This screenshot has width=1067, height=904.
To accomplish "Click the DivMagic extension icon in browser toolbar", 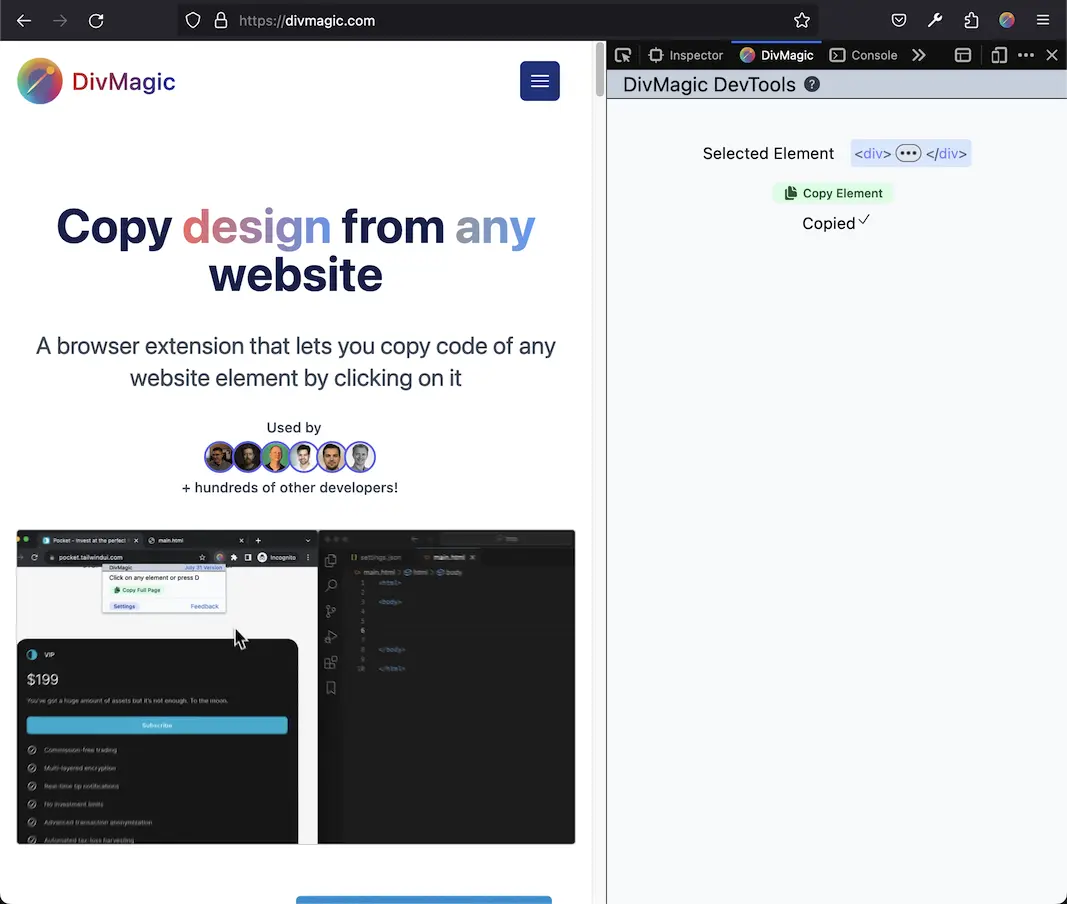I will [1007, 20].
